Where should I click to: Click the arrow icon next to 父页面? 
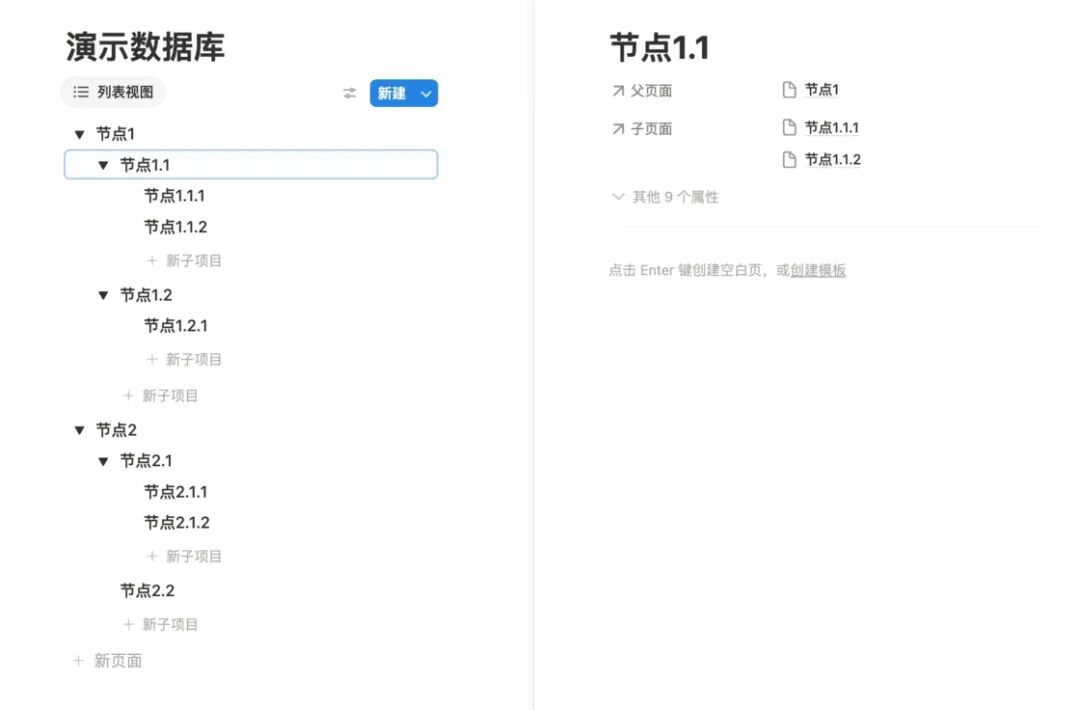coord(618,91)
